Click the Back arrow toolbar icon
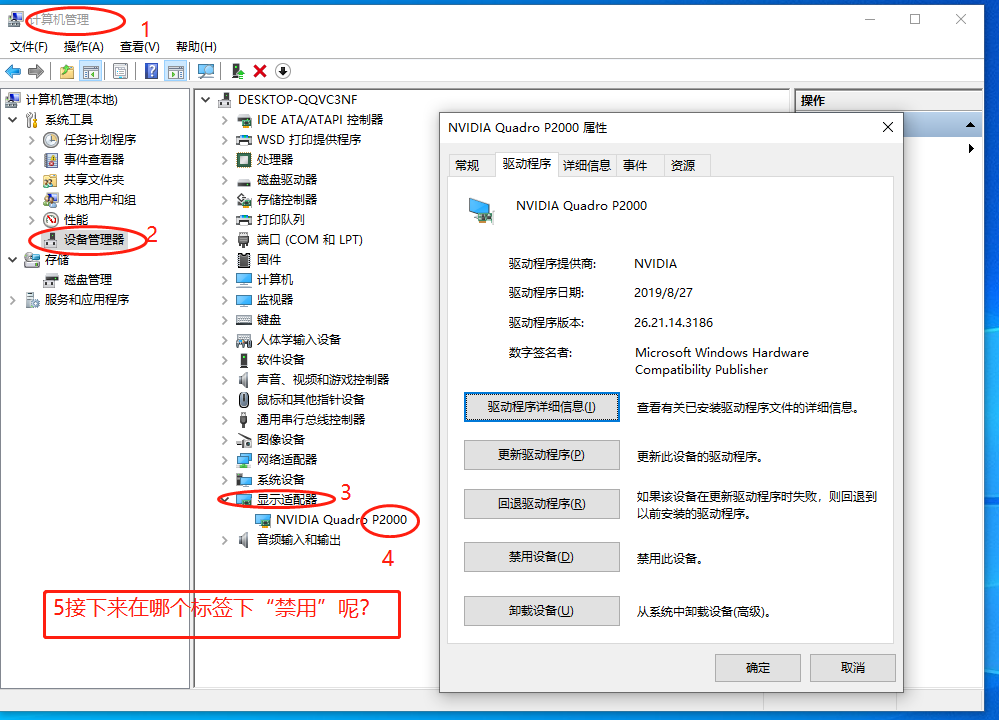Image resolution: width=999 pixels, height=720 pixels. (x=13, y=71)
